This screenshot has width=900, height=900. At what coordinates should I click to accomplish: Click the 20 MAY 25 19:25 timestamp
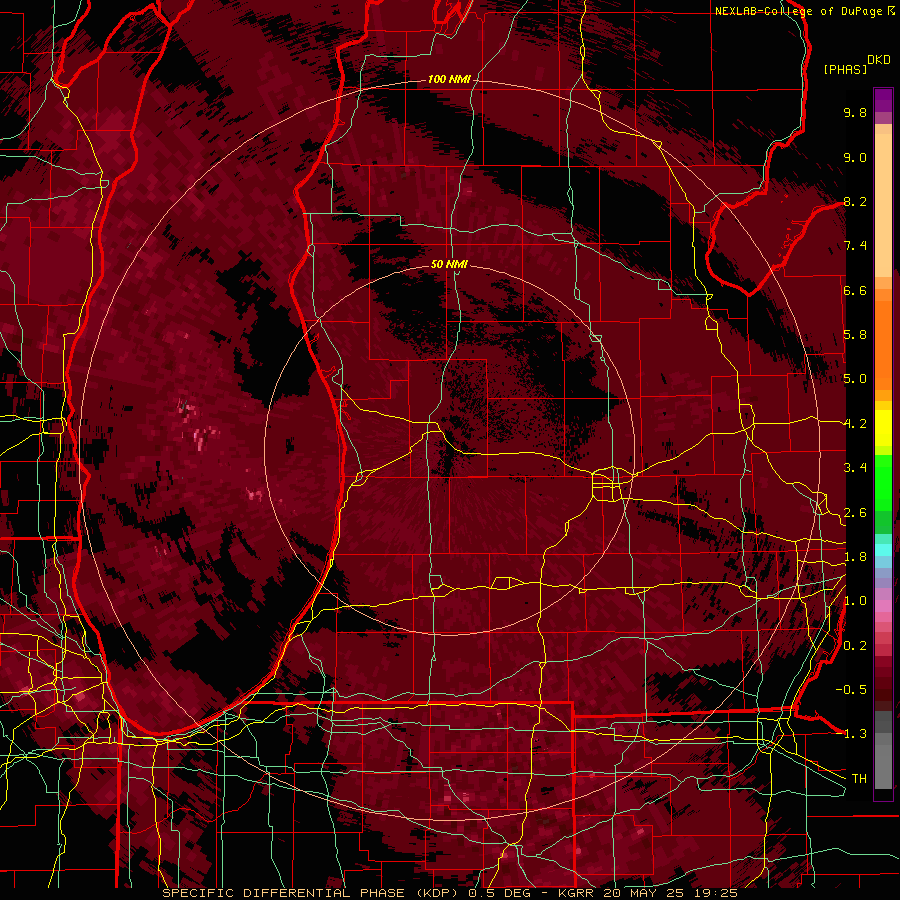click(x=669, y=893)
